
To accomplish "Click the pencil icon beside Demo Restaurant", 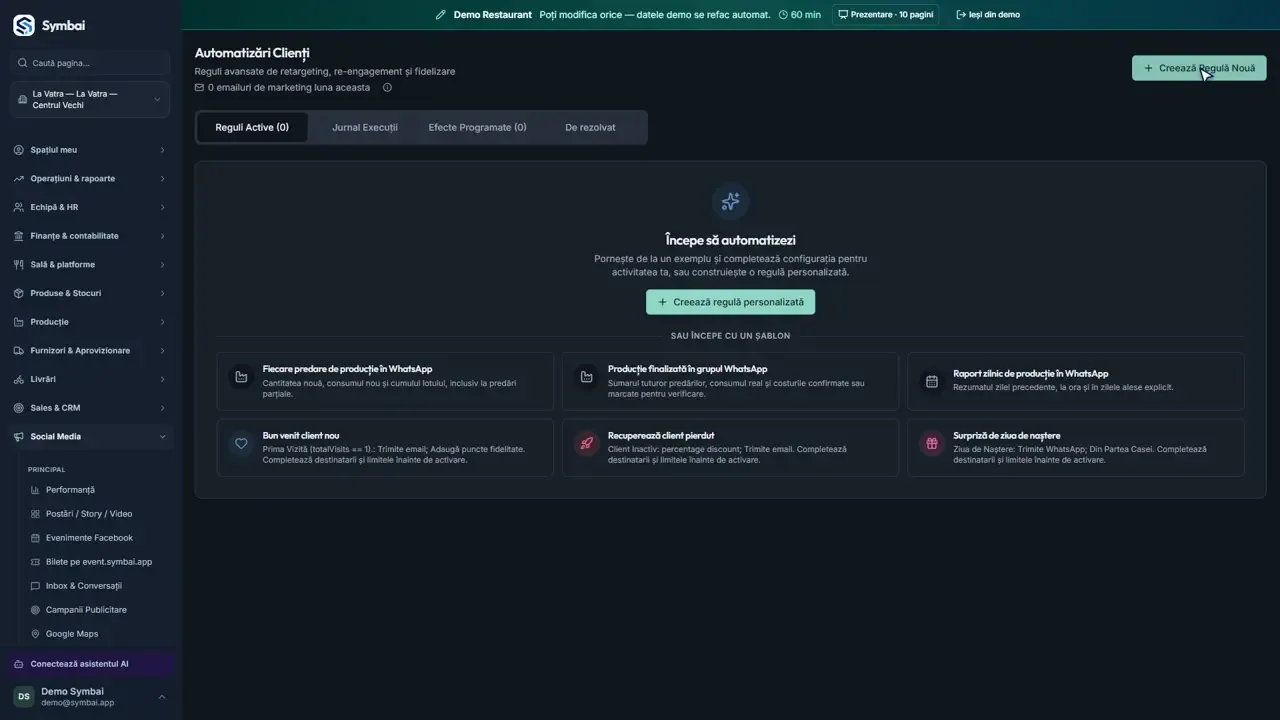I will (x=441, y=15).
